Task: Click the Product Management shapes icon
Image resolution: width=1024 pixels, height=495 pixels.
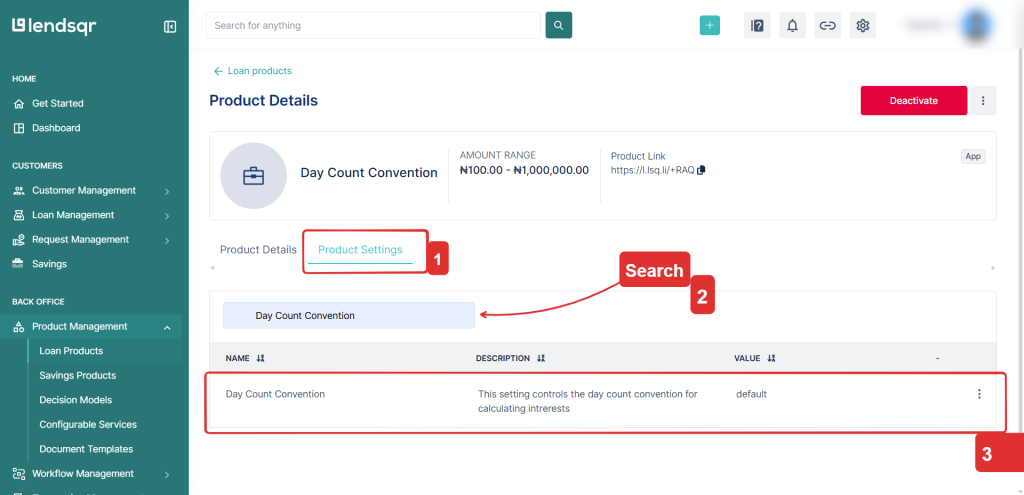Action: click(x=19, y=327)
